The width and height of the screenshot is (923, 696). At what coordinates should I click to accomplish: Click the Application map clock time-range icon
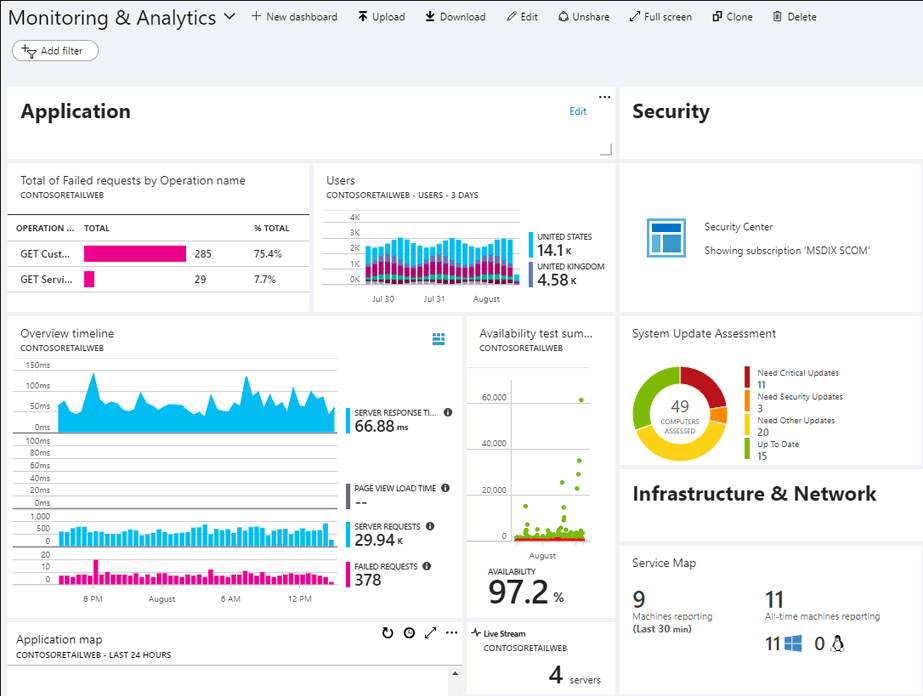(409, 633)
